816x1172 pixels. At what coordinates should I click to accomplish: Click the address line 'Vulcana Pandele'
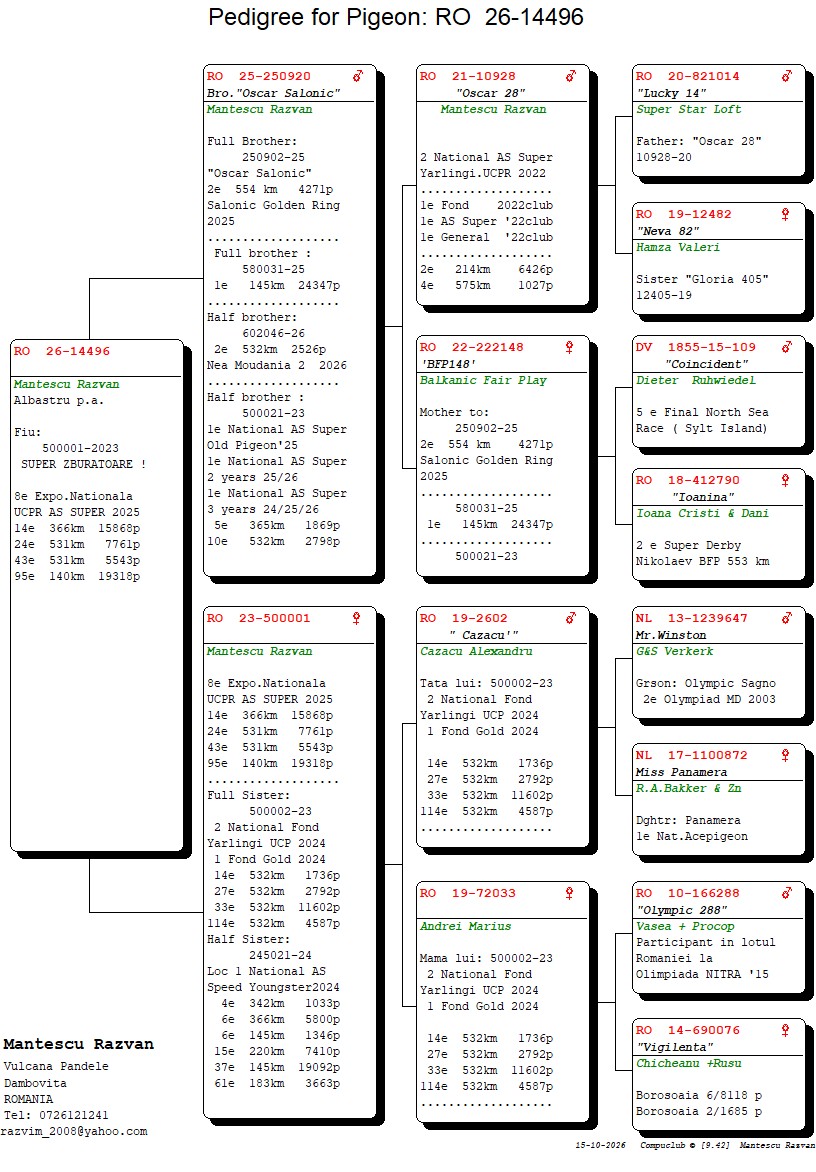(x=56, y=1067)
